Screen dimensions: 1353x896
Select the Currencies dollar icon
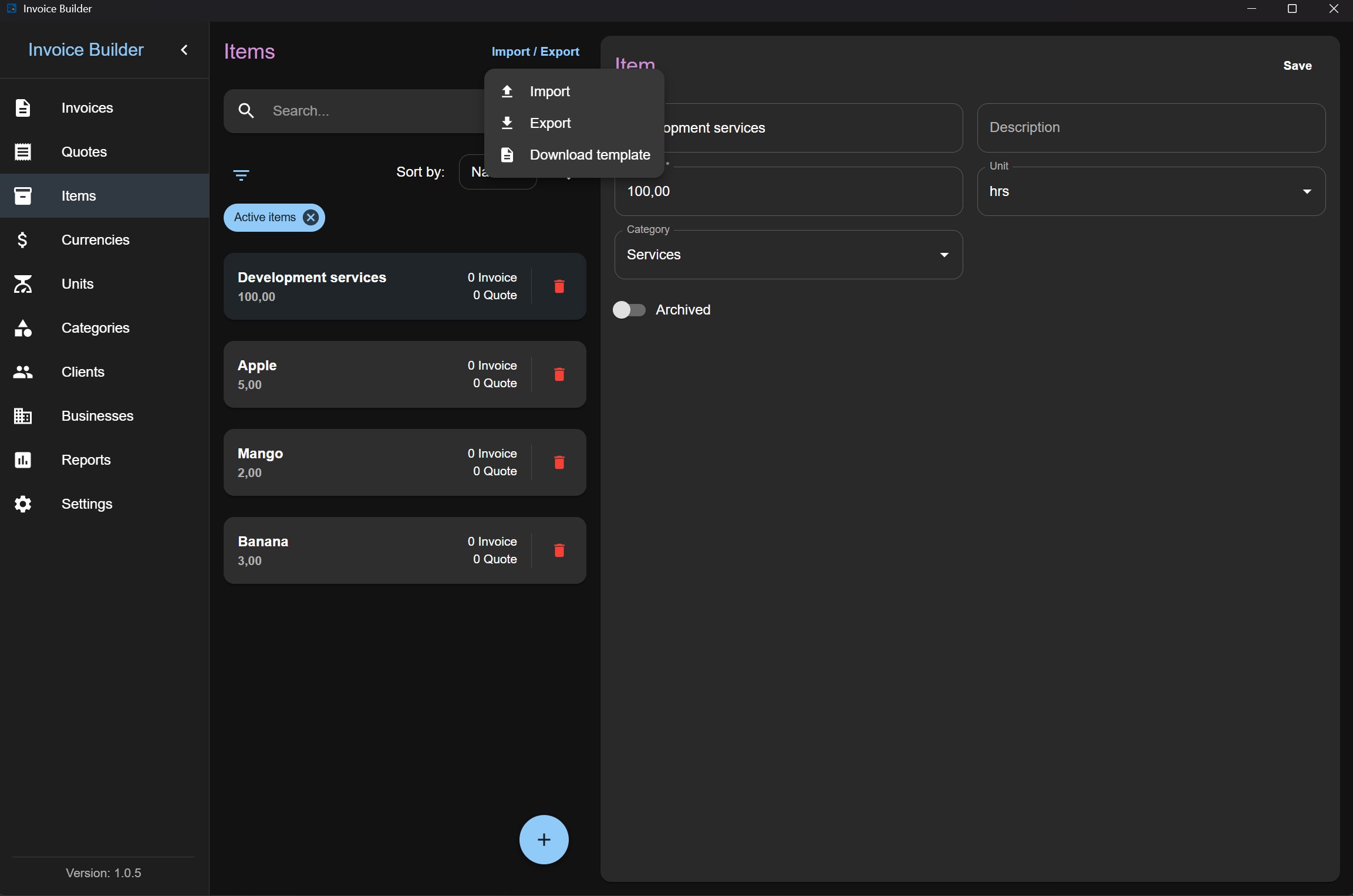[x=22, y=240]
